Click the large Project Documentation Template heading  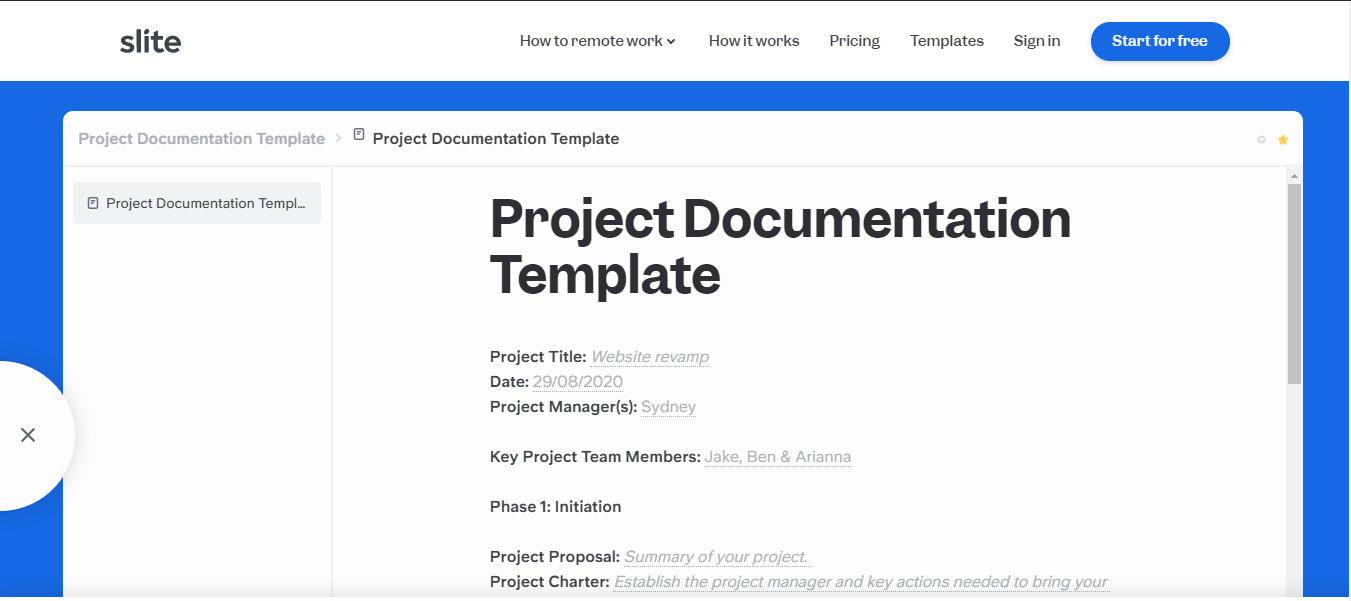[780, 246]
